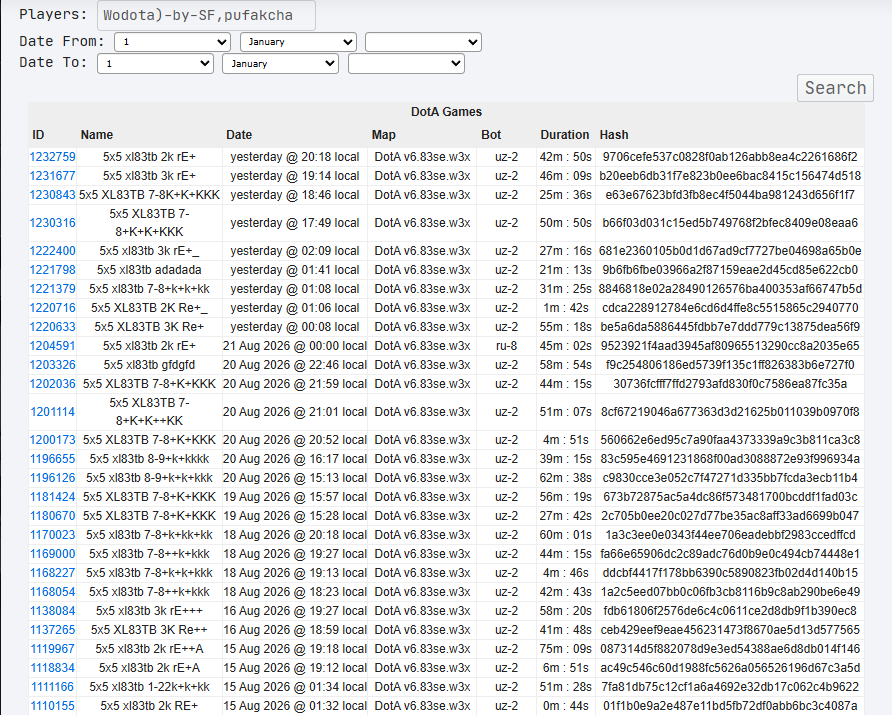This screenshot has height=715, width=892.
Task: Open the Date From day dropdown
Action: [172, 42]
